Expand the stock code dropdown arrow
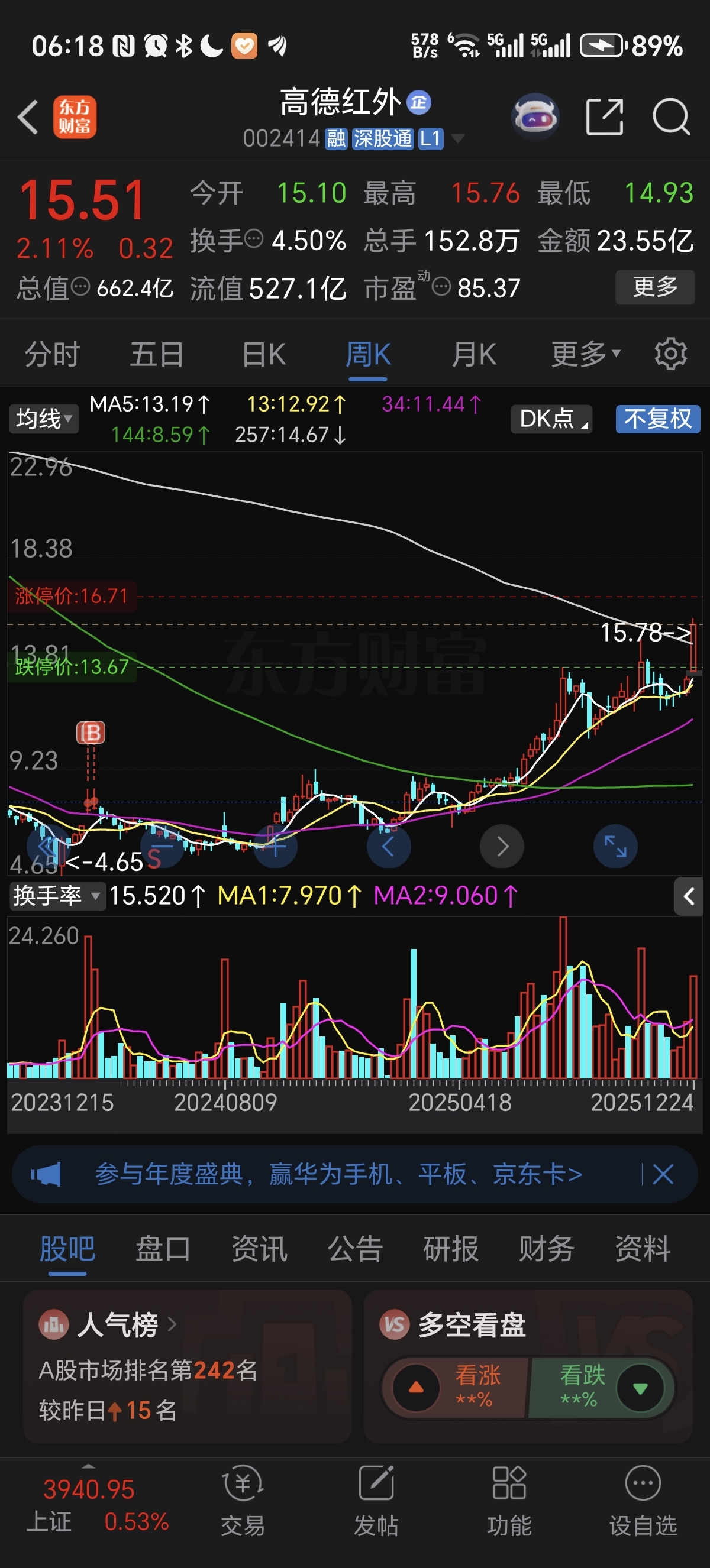Screen dimensions: 710x1568 (x=457, y=139)
